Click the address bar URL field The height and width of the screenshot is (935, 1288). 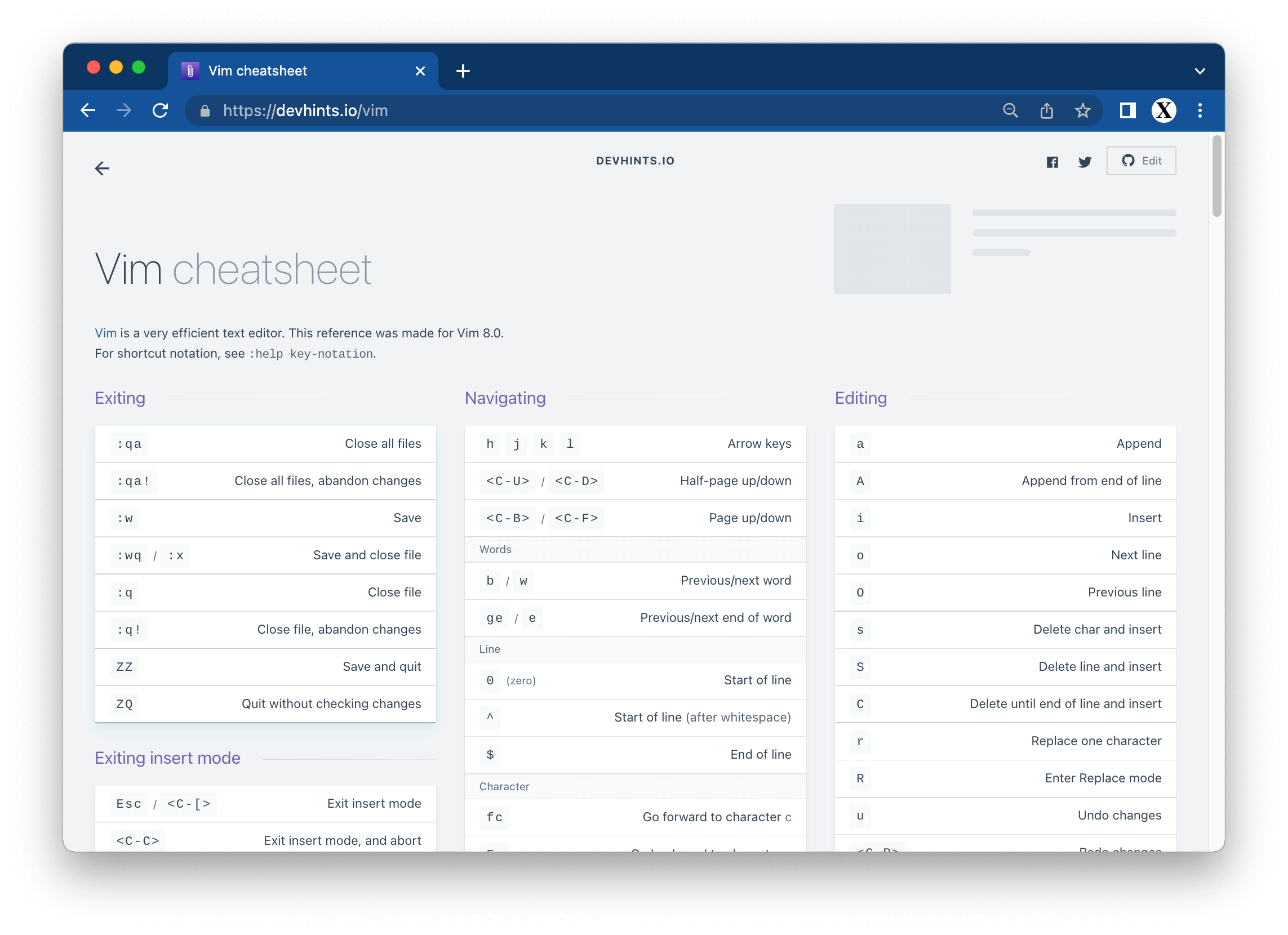pyautogui.click(x=511, y=110)
